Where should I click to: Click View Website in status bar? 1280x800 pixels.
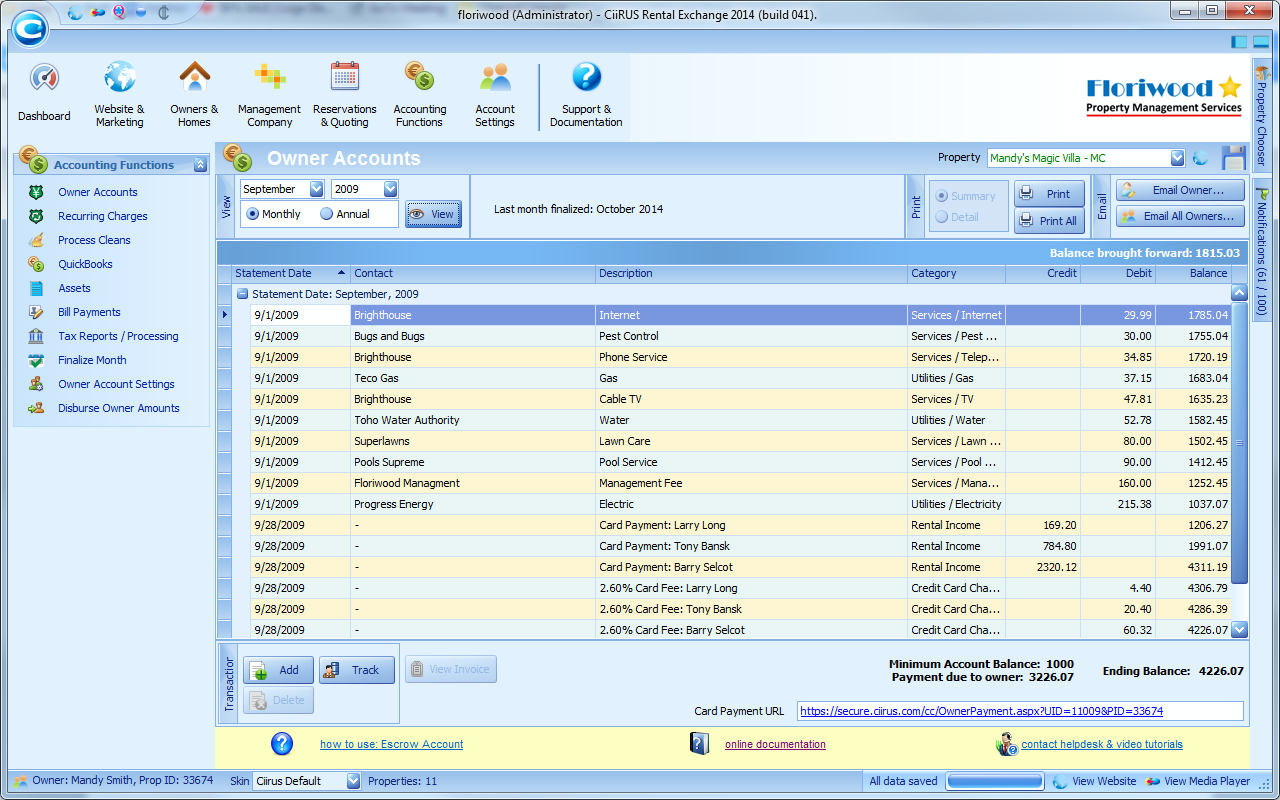pos(1095,781)
